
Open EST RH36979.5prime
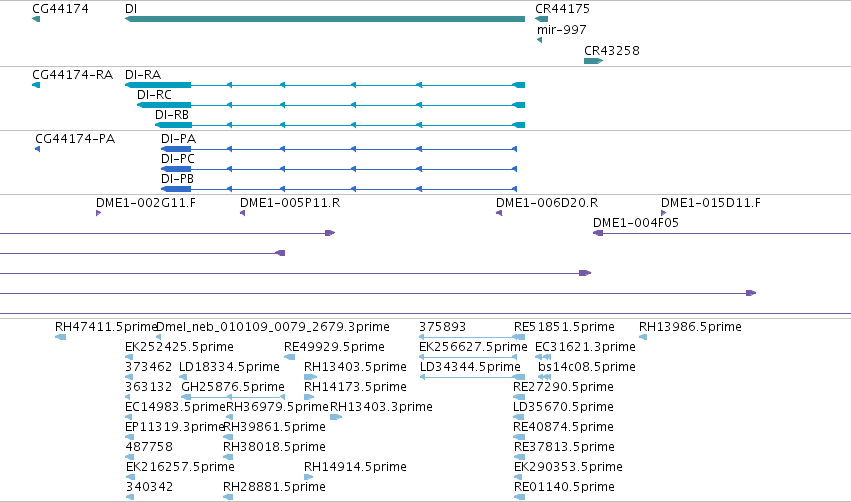(277, 407)
